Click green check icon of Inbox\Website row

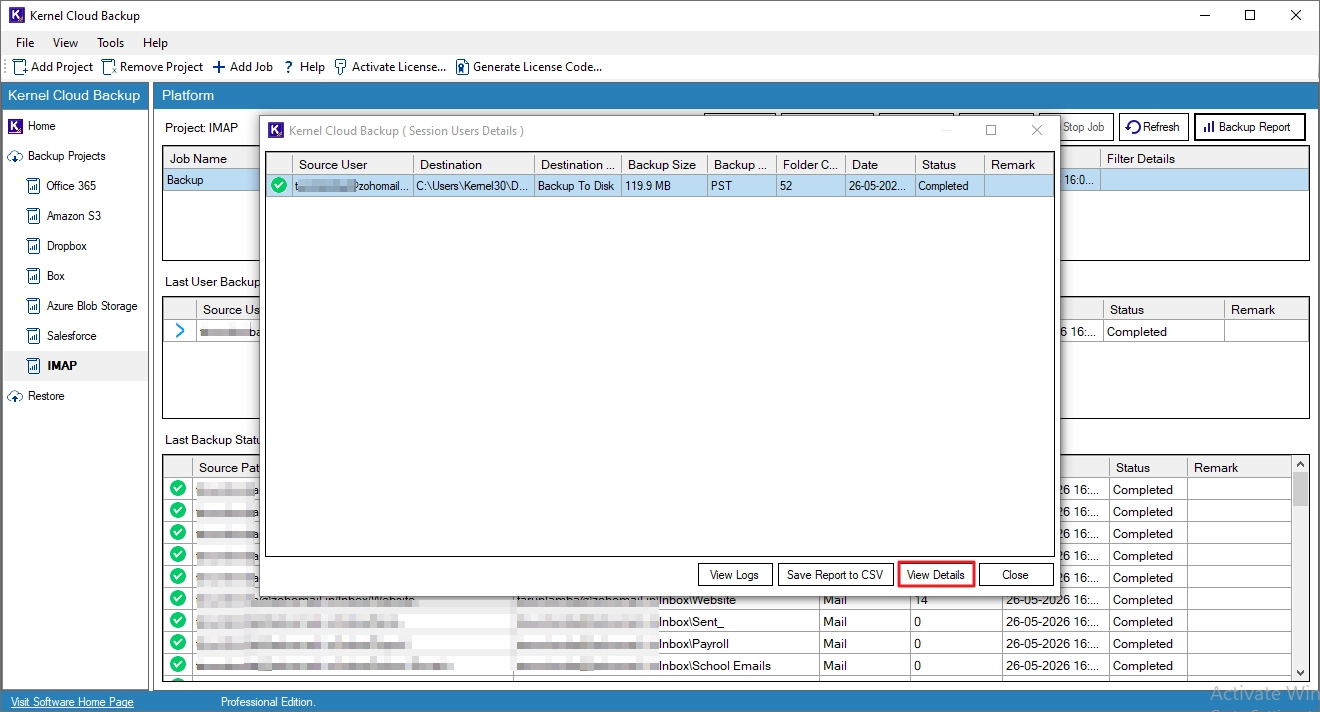(x=178, y=599)
